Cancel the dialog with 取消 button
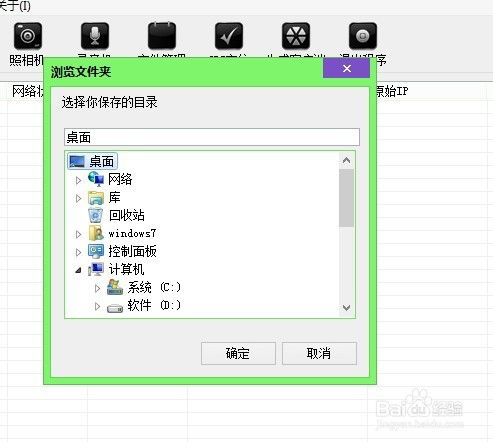This screenshot has width=493, height=442. click(319, 353)
